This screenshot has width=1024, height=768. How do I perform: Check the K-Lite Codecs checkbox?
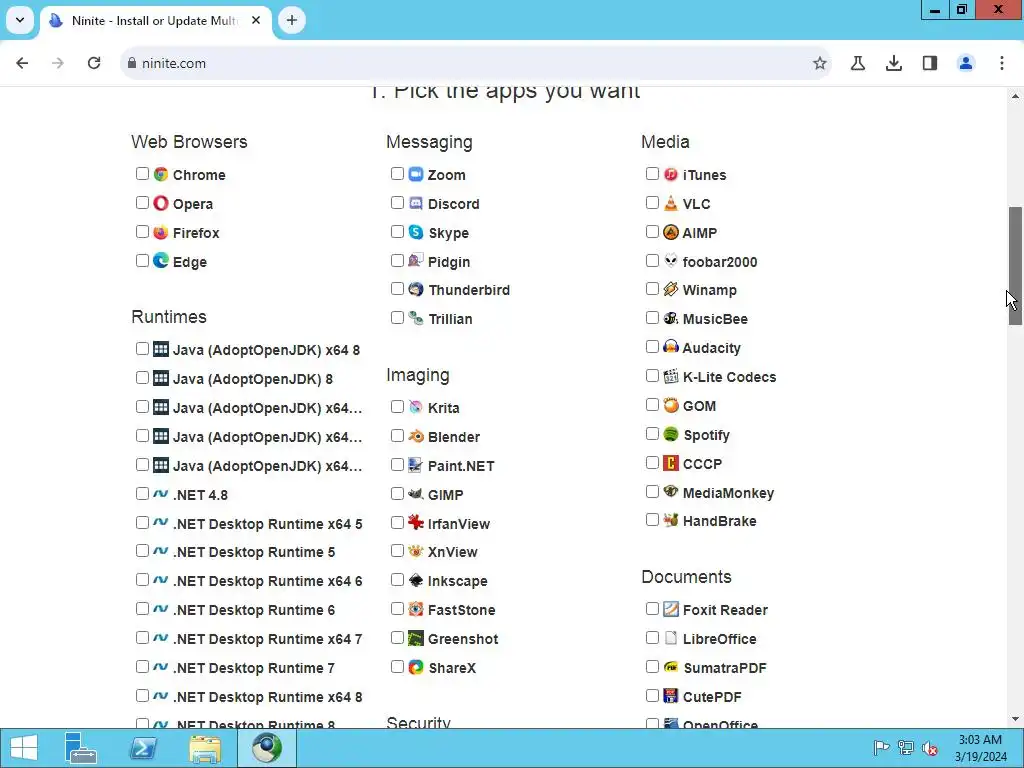click(x=652, y=376)
